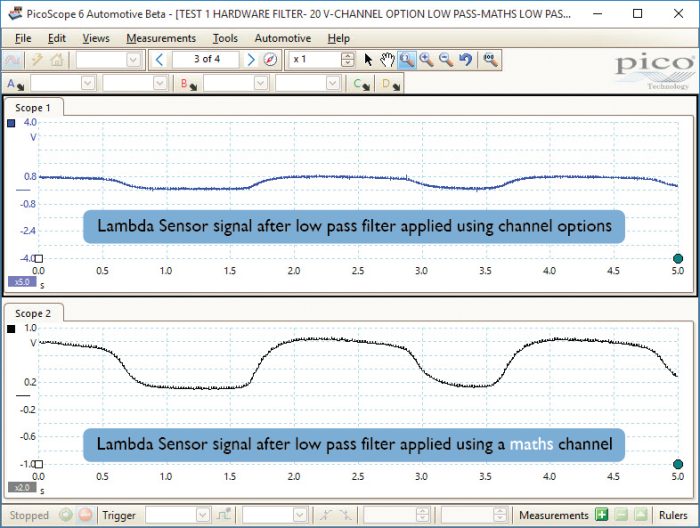The height and width of the screenshot is (528, 700).
Task: Click the Rulers button
Action: click(673, 515)
